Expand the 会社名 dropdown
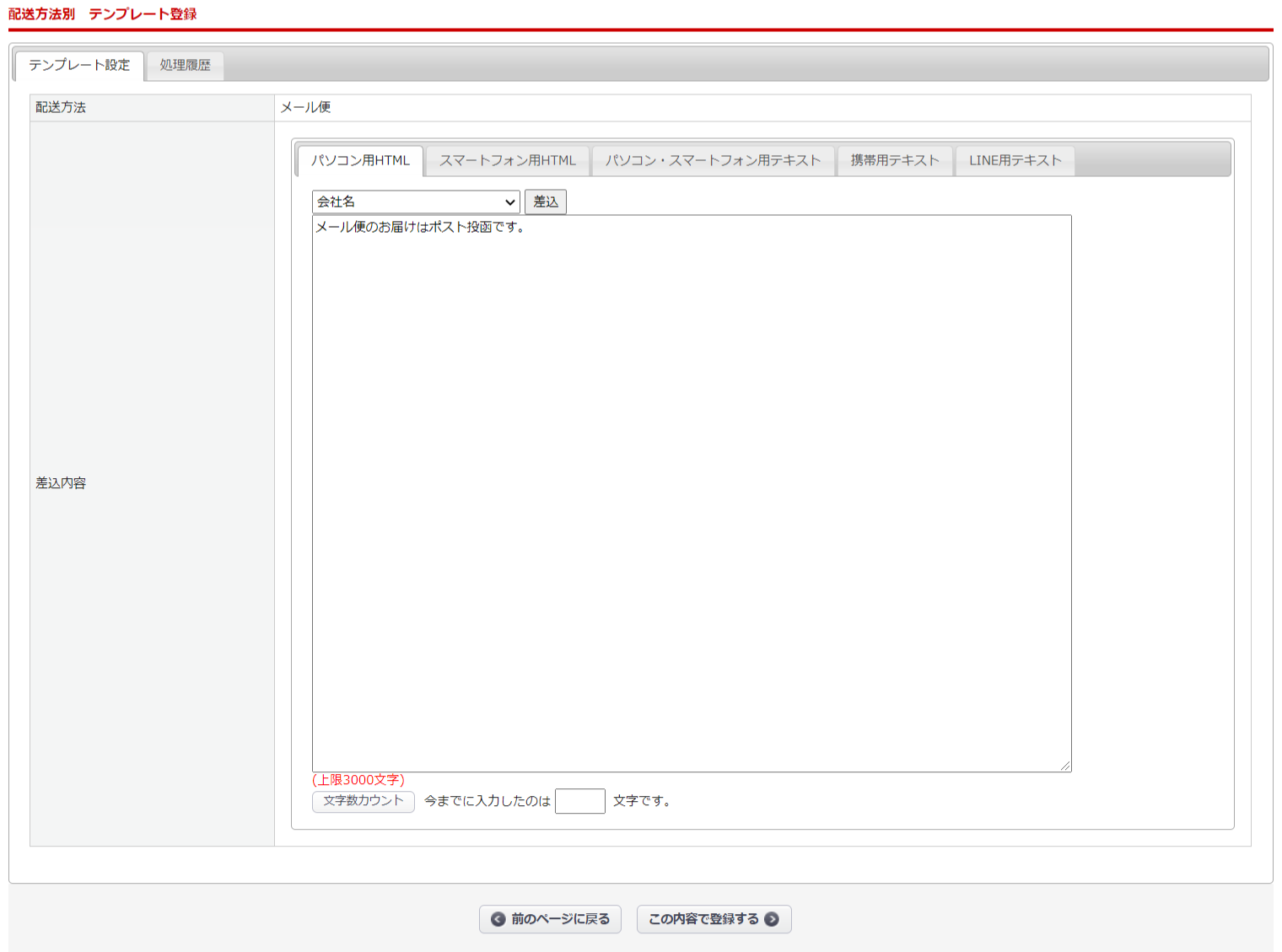The image size is (1282, 952). (x=416, y=202)
